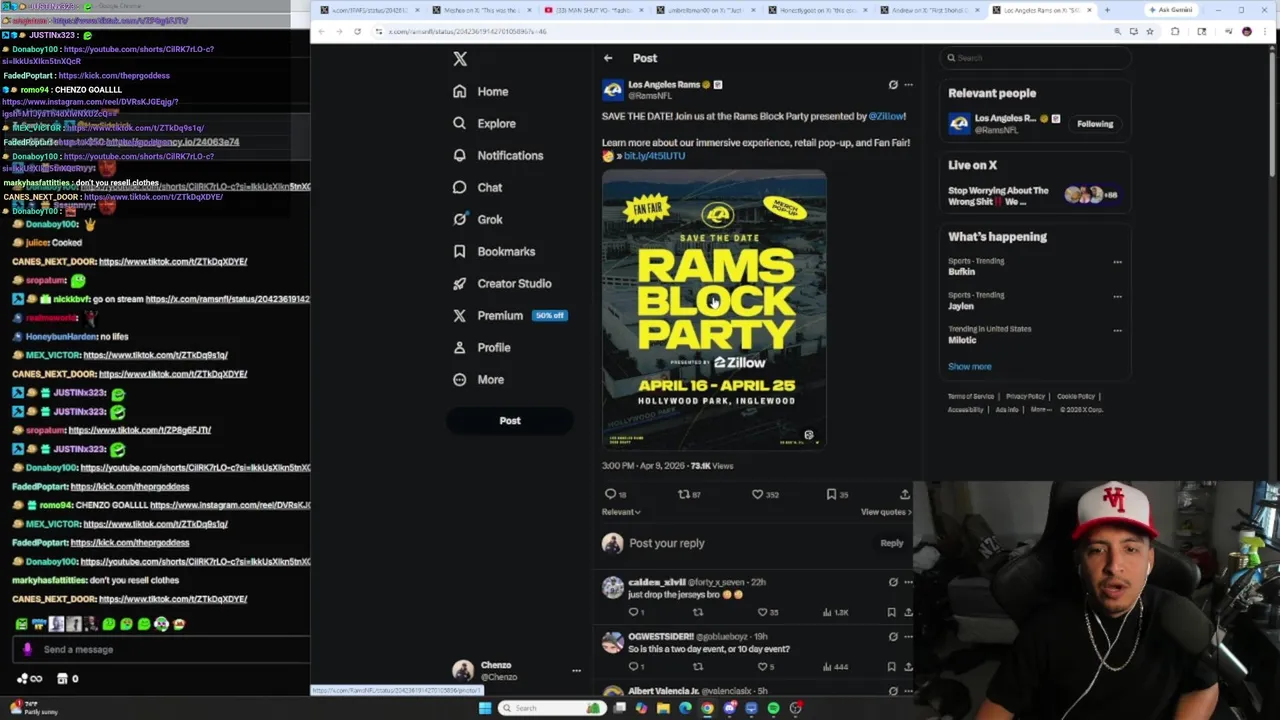The width and height of the screenshot is (1280, 720).
Task: Open Chat in the X sidebar
Action: click(478, 187)
